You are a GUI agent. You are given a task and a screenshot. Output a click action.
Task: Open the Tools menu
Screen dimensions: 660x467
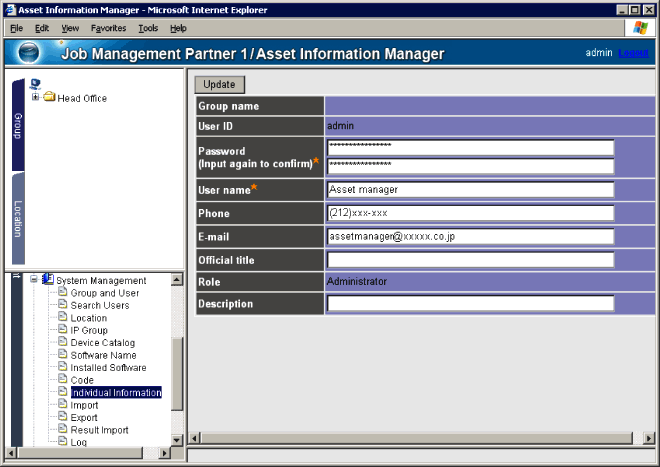[x=148, y=28]
